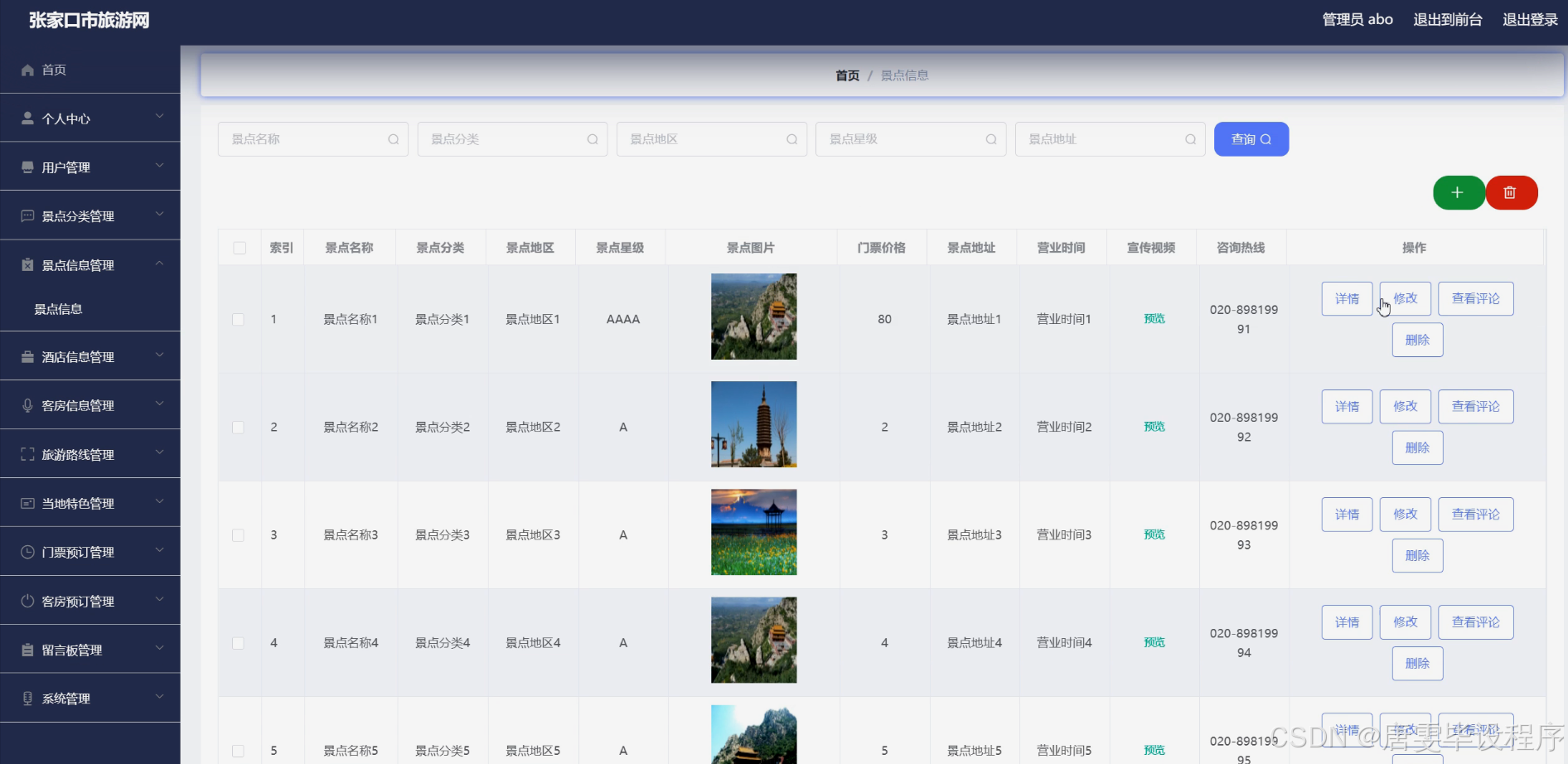Check the checkbox for row 景点名称4
The image size is (1568, 764).
point(238,643)
